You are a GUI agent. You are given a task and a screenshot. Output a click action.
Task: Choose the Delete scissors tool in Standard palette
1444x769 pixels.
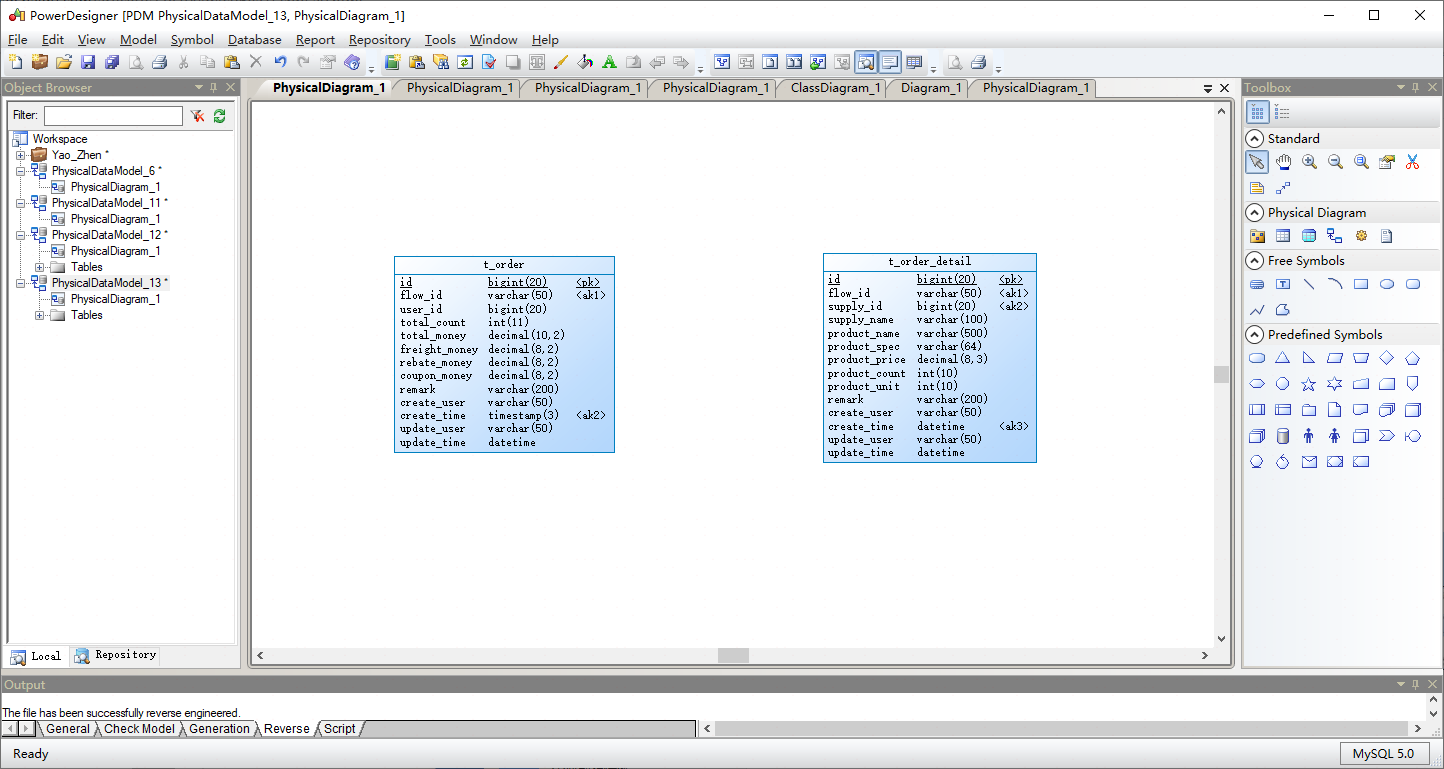point(1411,161)
